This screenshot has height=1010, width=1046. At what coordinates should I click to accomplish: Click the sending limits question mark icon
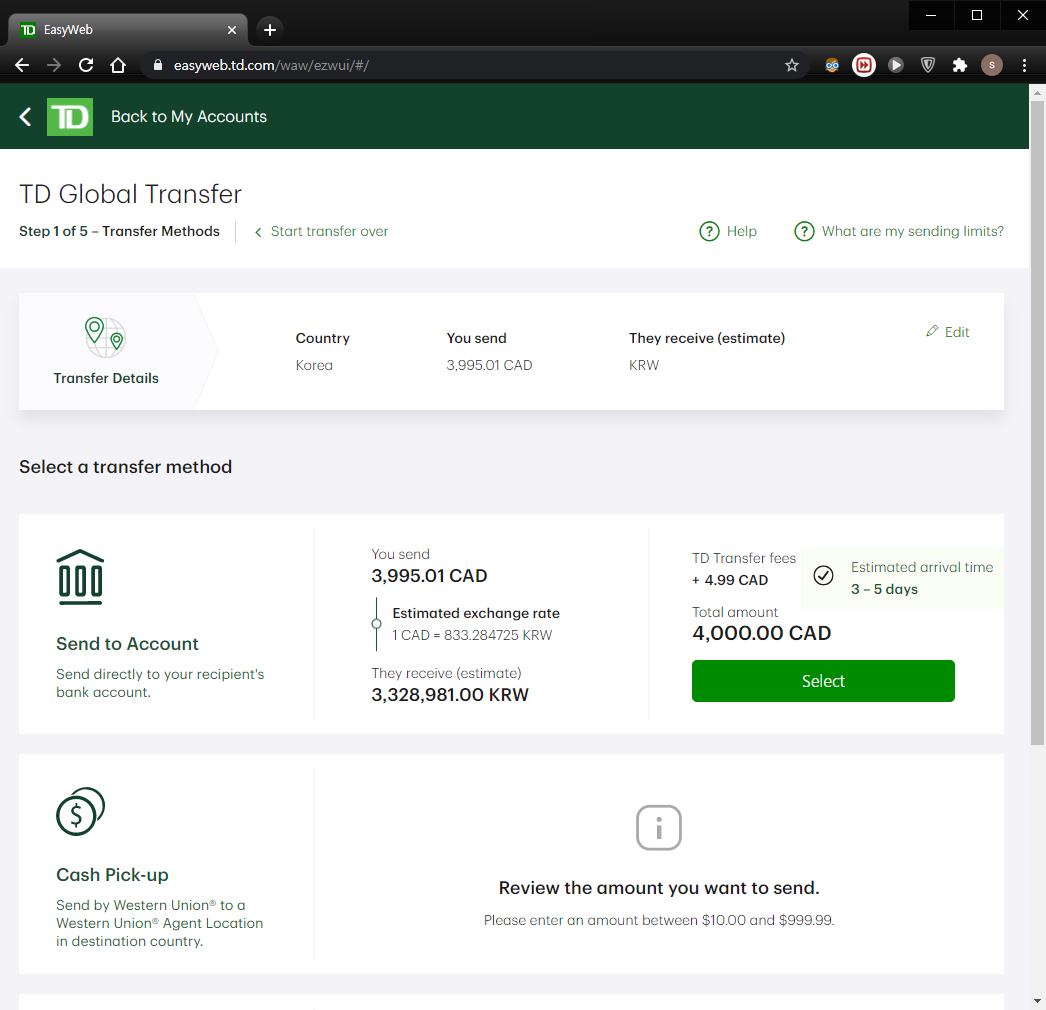pyautogui.click(x=804, y=231)
